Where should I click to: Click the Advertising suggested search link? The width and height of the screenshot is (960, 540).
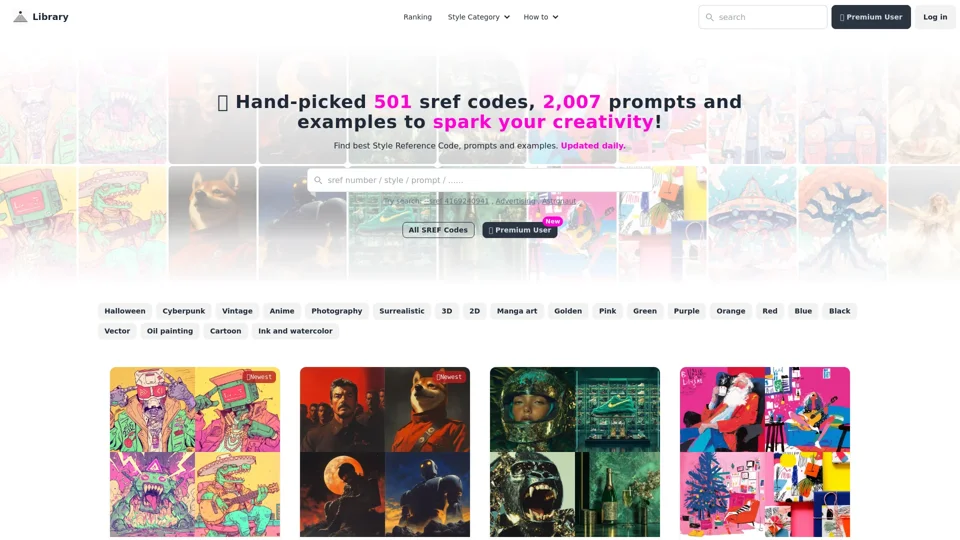[x=515, y=201]
